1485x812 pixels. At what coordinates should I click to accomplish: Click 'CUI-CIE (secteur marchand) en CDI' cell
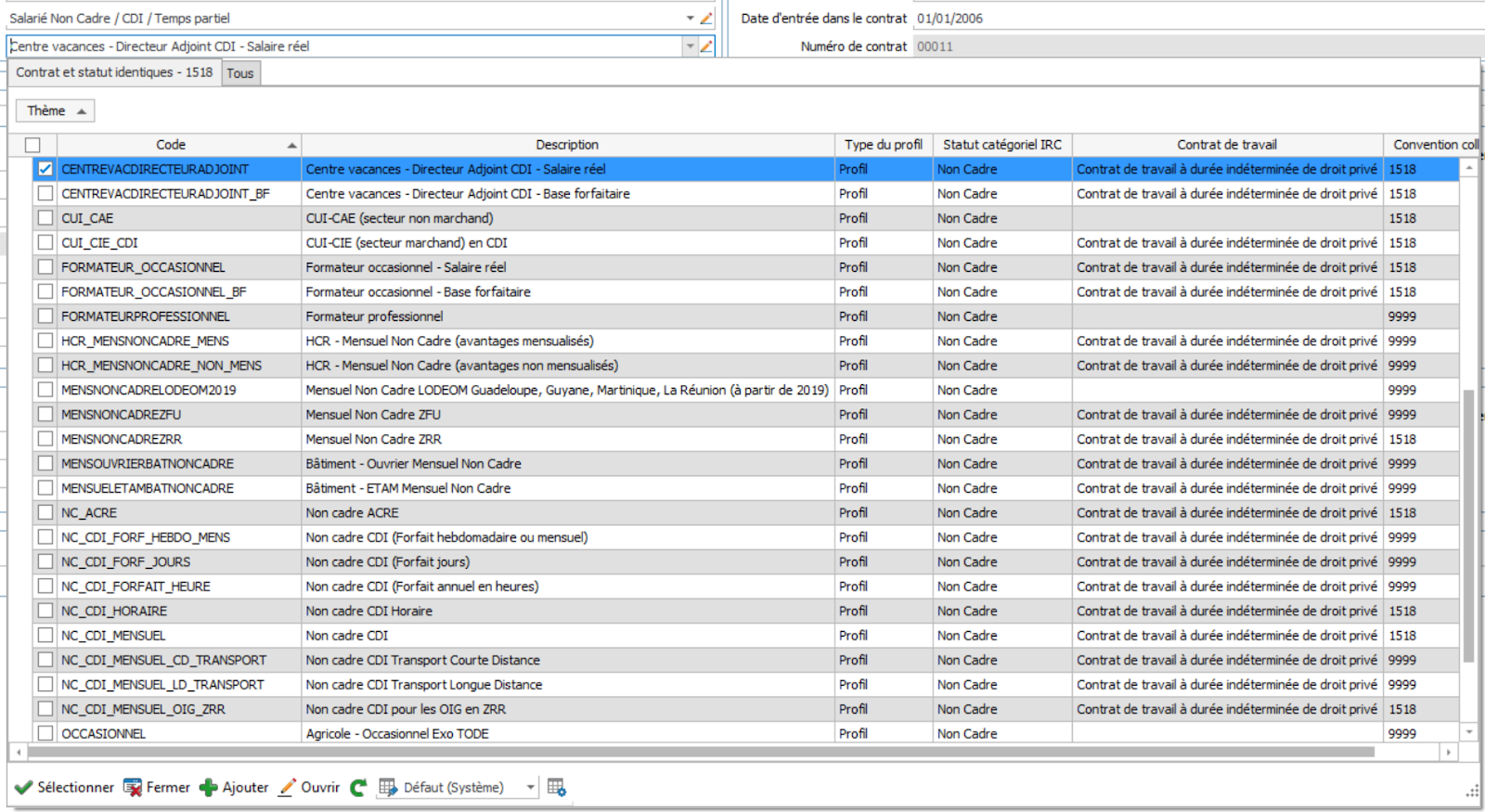tap(568, 242)
